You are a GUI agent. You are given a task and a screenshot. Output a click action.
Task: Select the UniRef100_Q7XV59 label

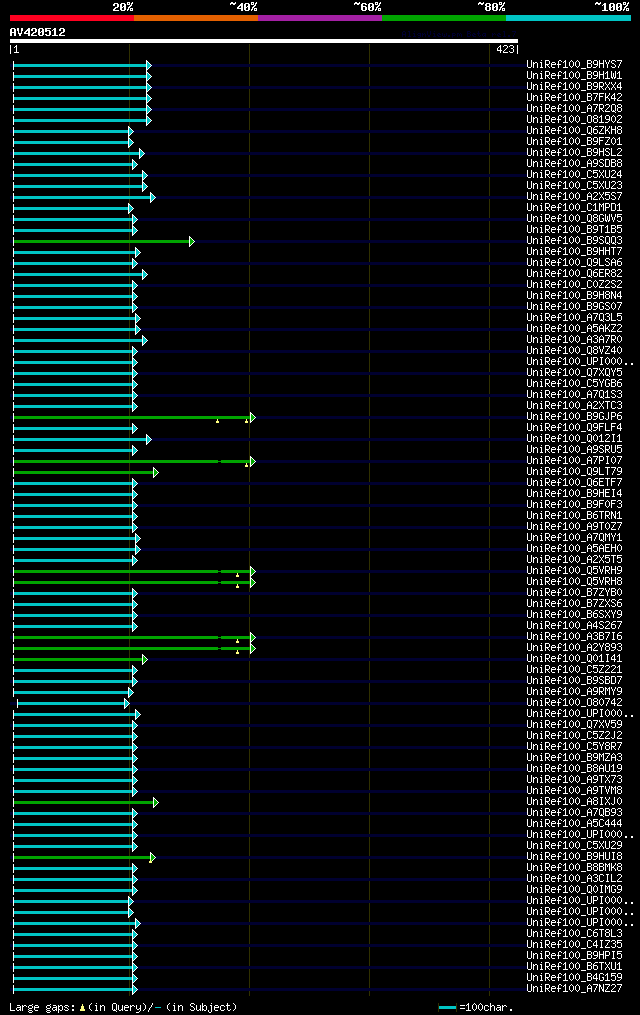click(x=574, y=725)
